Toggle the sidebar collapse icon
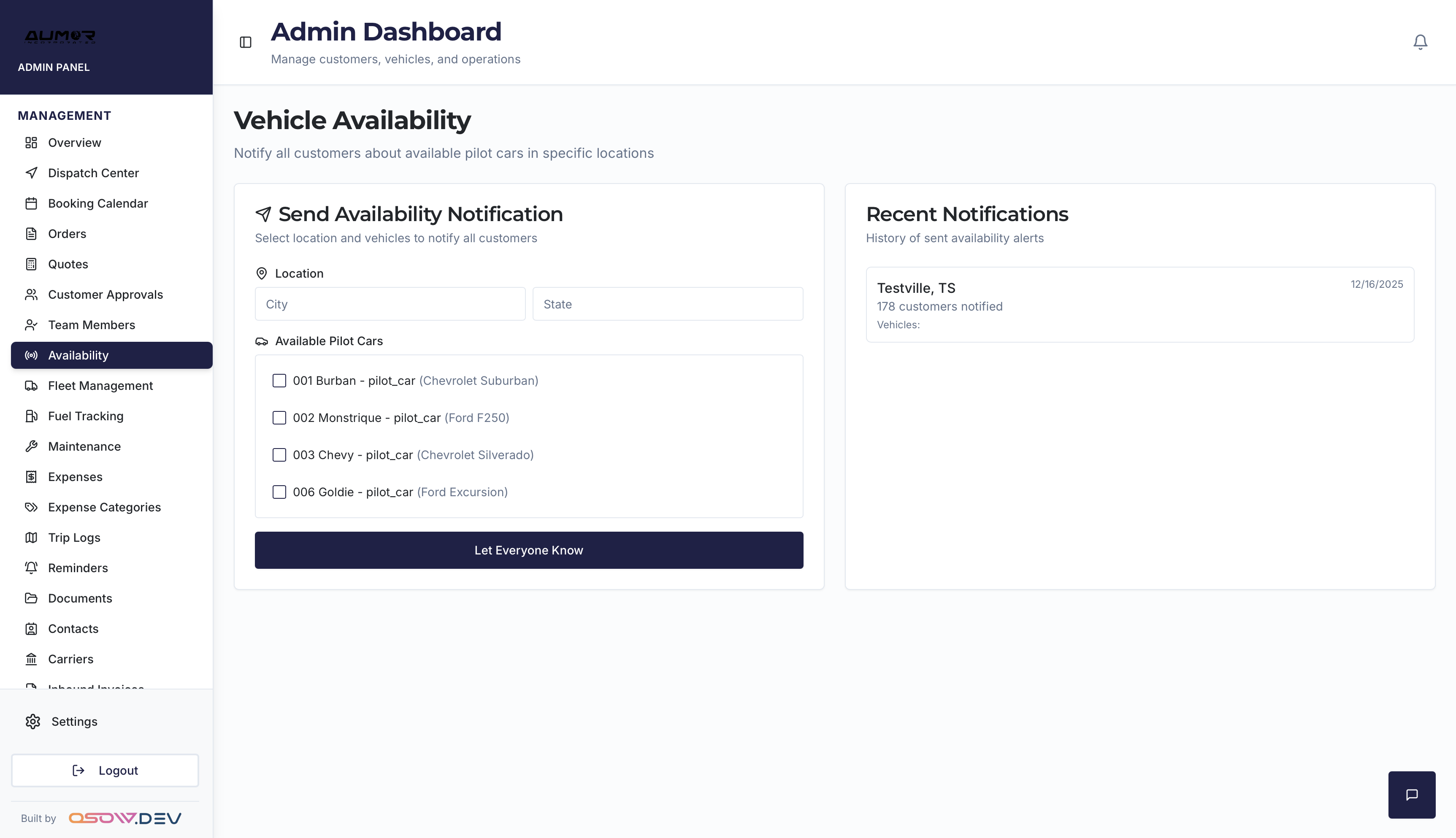The height and width of the screenshot is (838, 1456). point(245,42)
